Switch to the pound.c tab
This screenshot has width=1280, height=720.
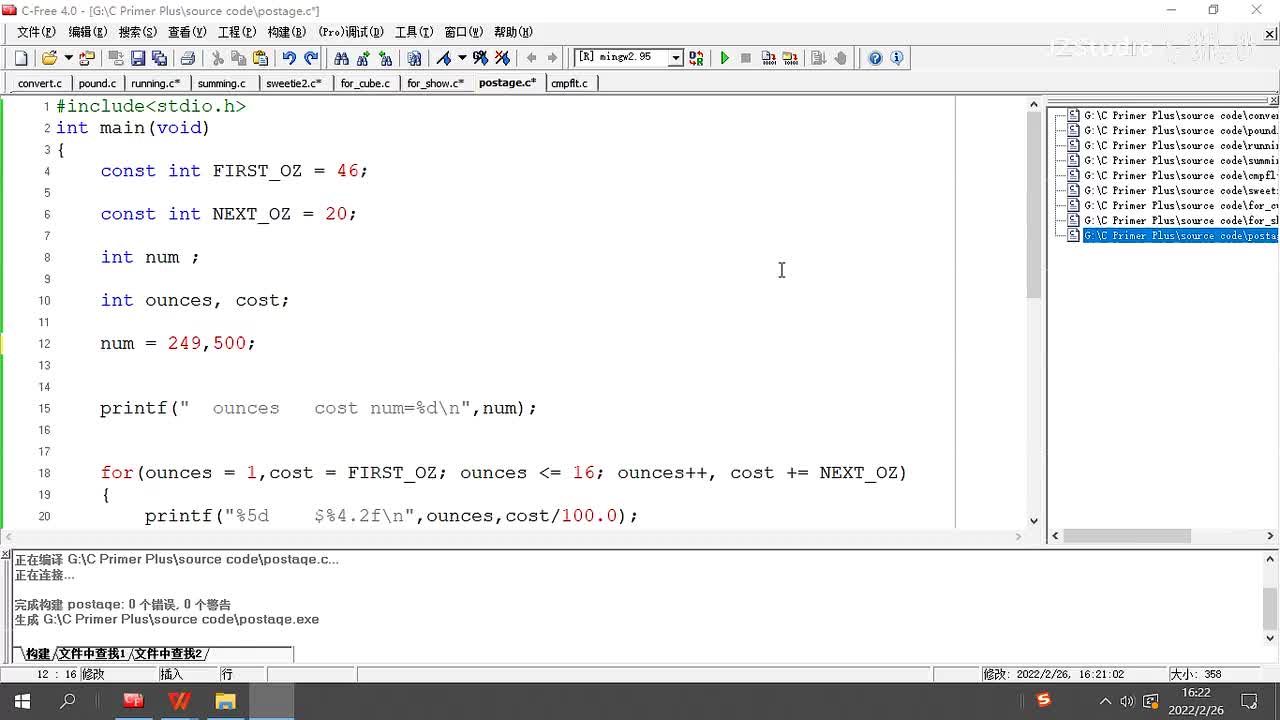coord(97,83)
